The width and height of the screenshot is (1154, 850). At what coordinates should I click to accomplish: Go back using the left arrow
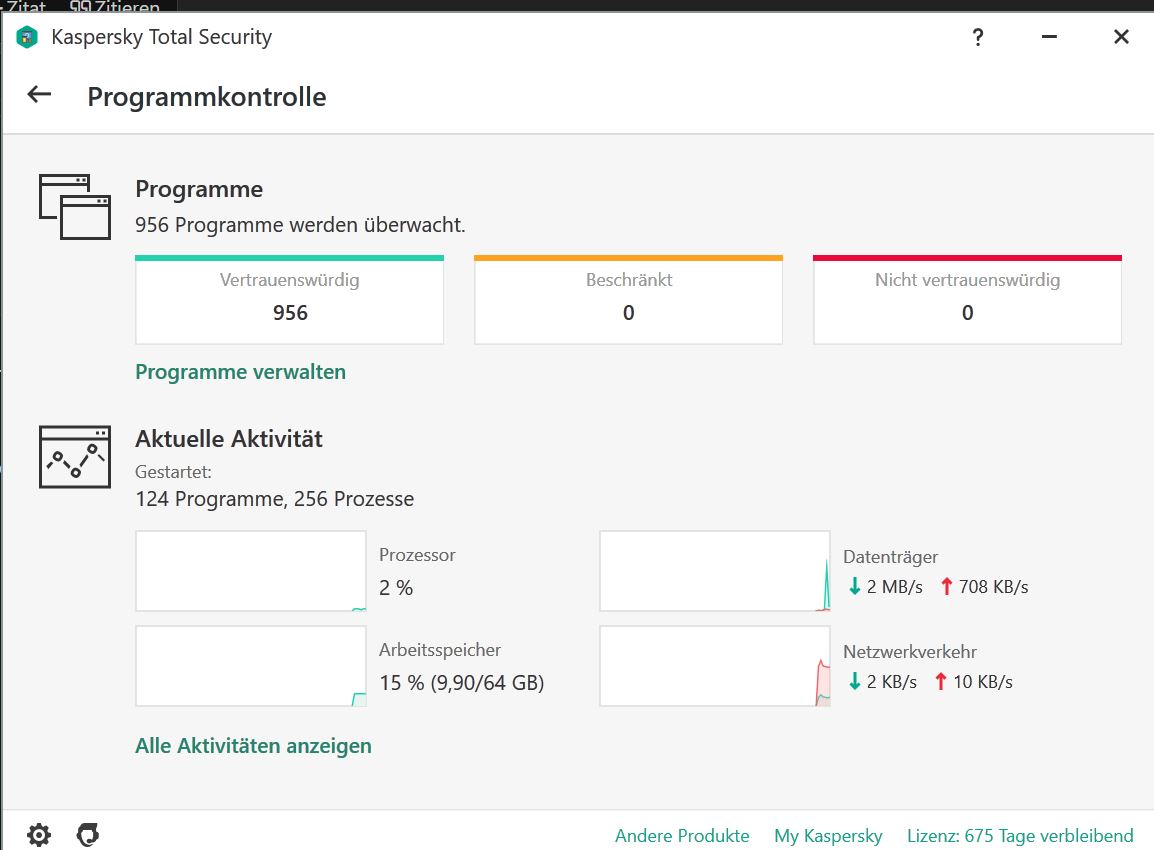[x=39, y=94]
